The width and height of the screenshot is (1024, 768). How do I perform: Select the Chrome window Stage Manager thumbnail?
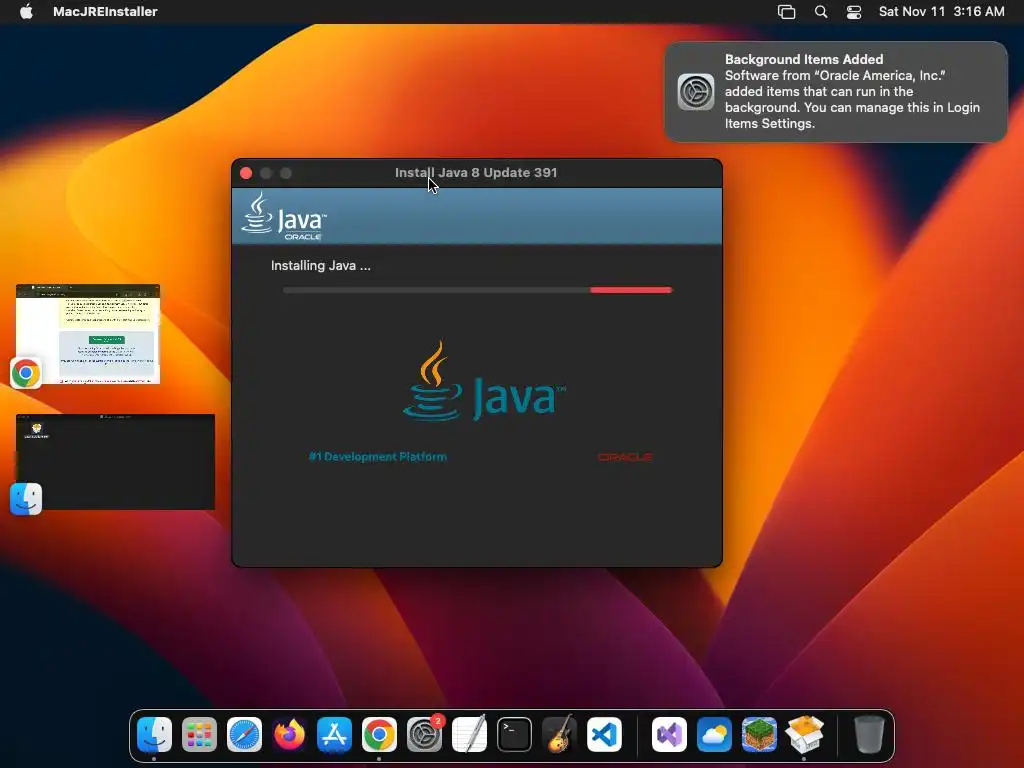pyautogui.click(x=88, y=334)
